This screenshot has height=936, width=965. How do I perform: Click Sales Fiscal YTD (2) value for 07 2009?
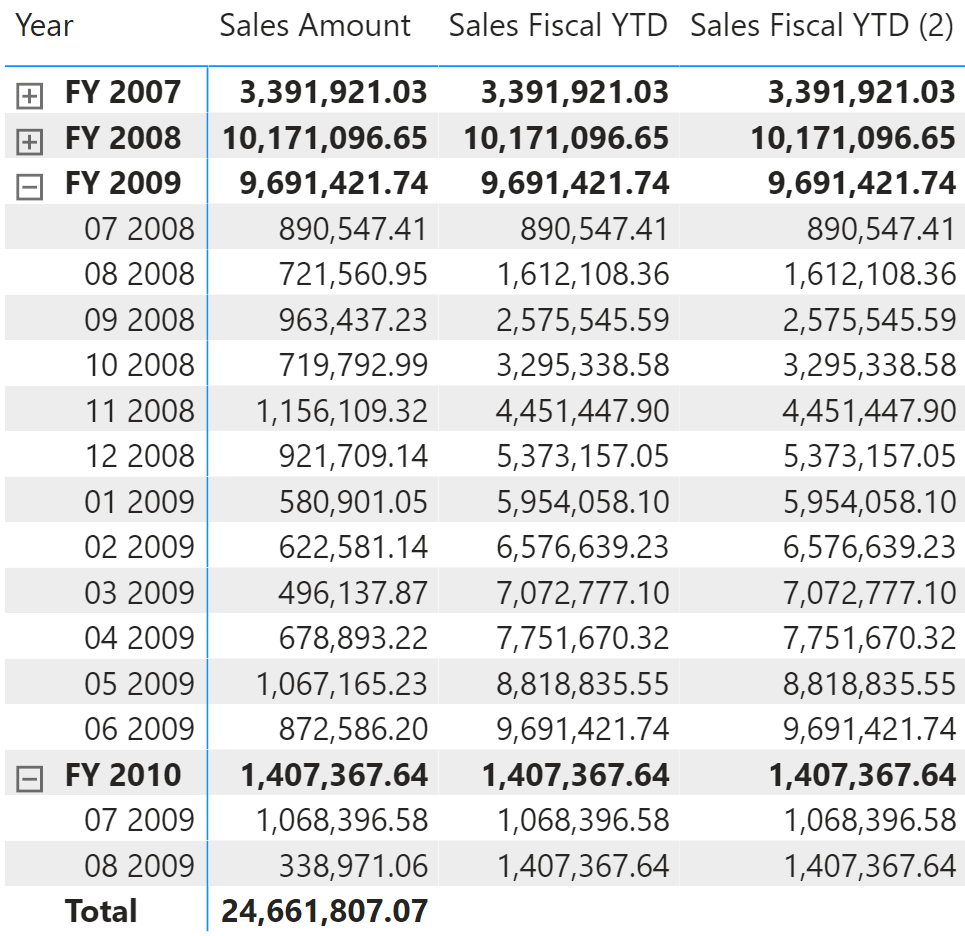tap(870, 820)
